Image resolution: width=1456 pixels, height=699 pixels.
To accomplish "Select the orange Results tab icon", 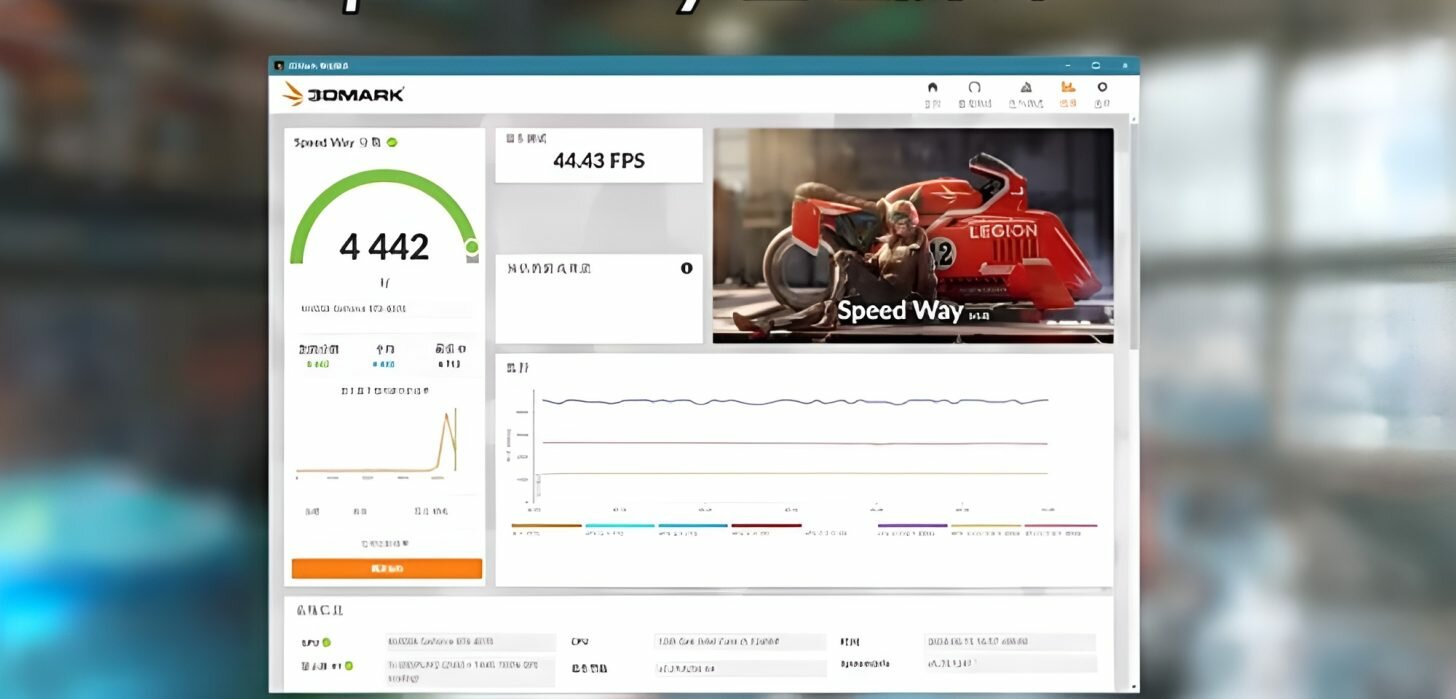I will point(1068,87).
